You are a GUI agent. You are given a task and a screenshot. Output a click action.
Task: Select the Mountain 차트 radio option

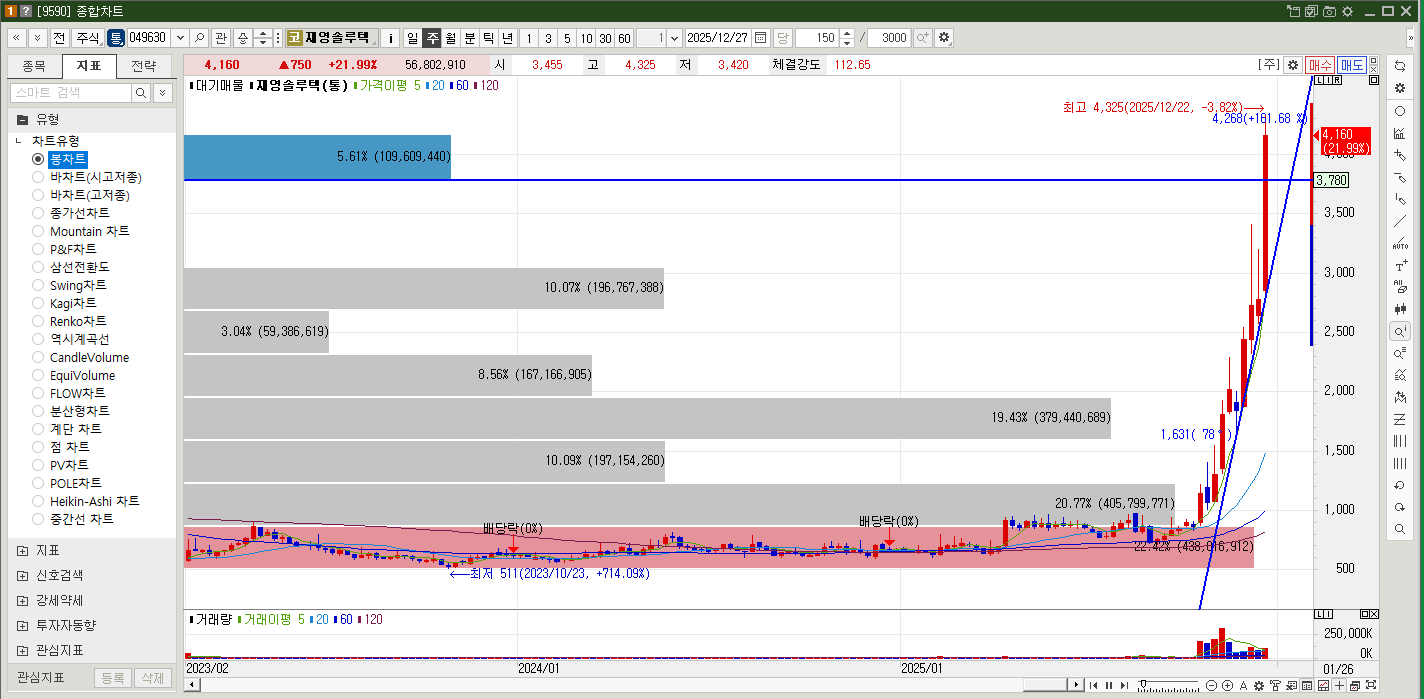point(38,231)
